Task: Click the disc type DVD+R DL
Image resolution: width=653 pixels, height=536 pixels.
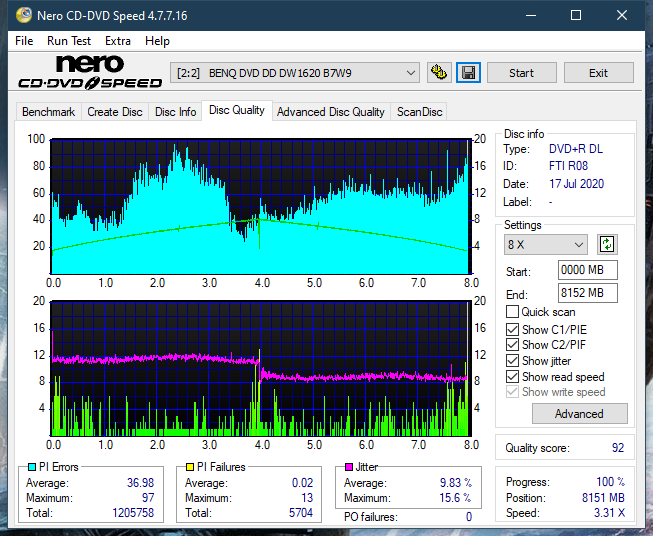Action: (576, 149)
